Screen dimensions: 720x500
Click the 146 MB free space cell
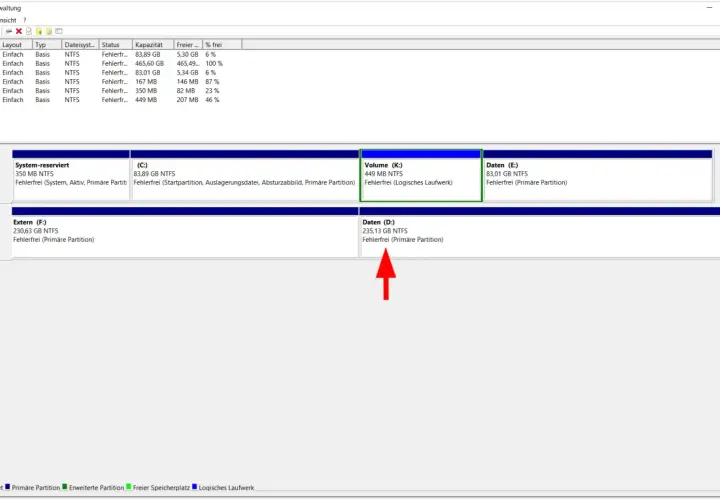[x=187, y=82]
